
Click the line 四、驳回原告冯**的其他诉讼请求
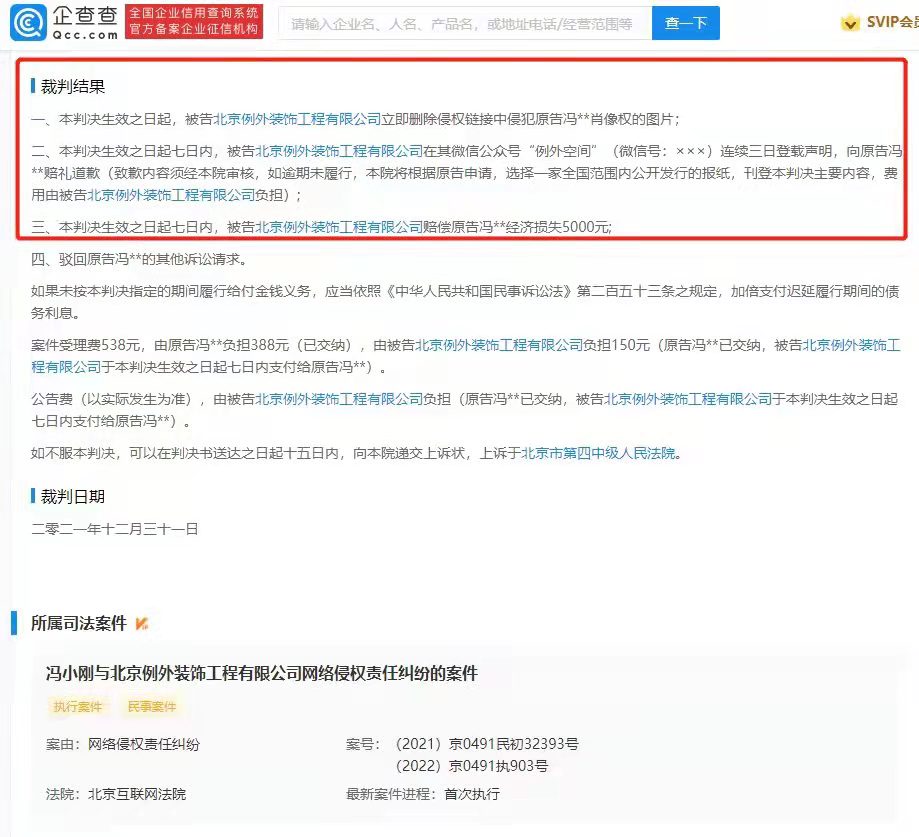[139, 259]
